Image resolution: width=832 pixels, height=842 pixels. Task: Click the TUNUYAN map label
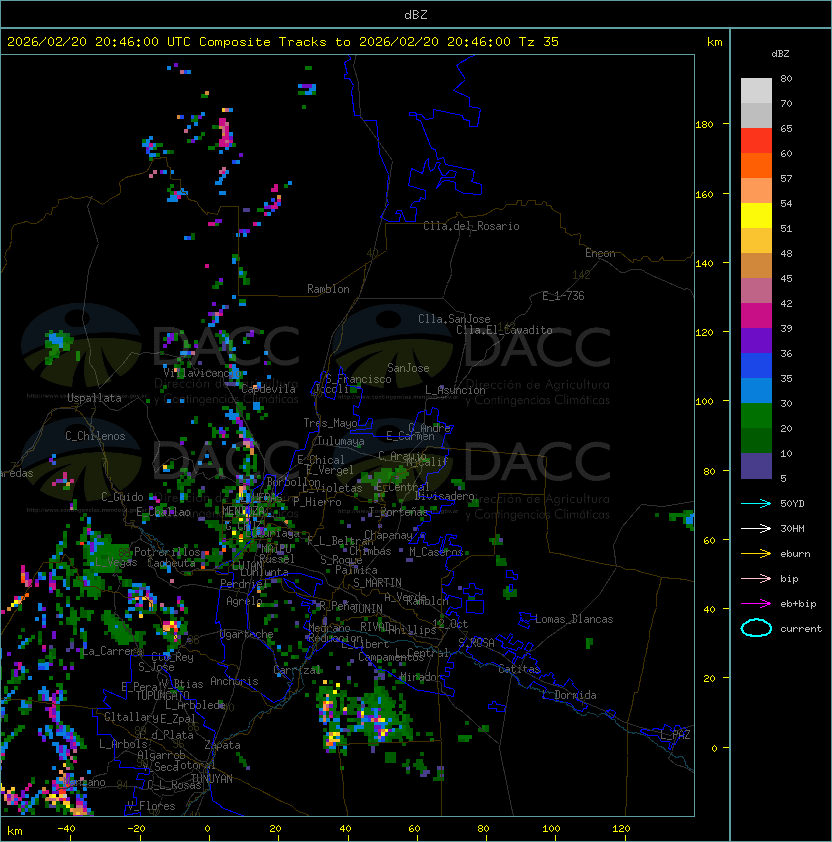(x=212, y=779)
